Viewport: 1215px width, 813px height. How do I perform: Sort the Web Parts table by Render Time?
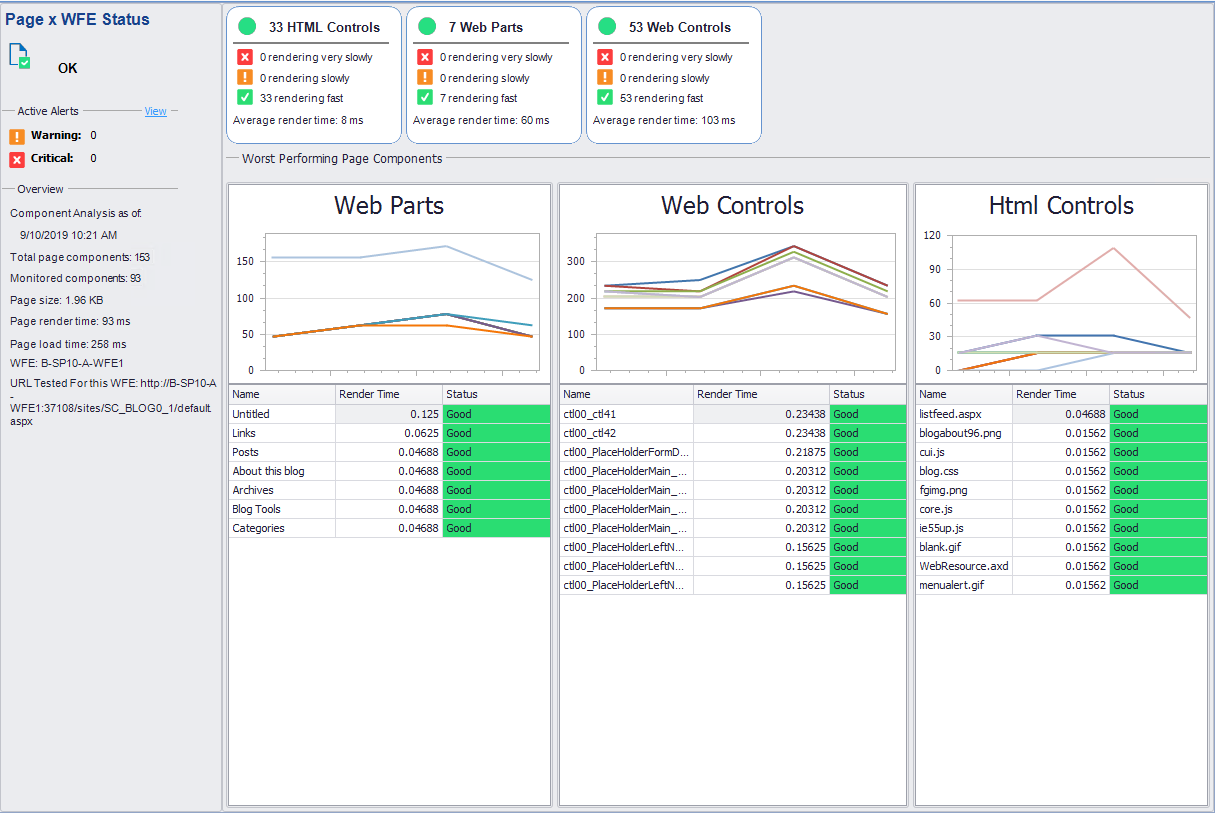tap(370, 393)
